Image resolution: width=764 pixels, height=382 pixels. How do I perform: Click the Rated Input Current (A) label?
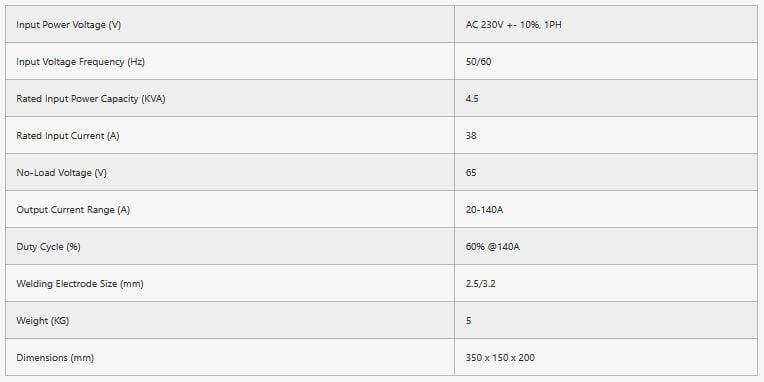tap(68, 135)
